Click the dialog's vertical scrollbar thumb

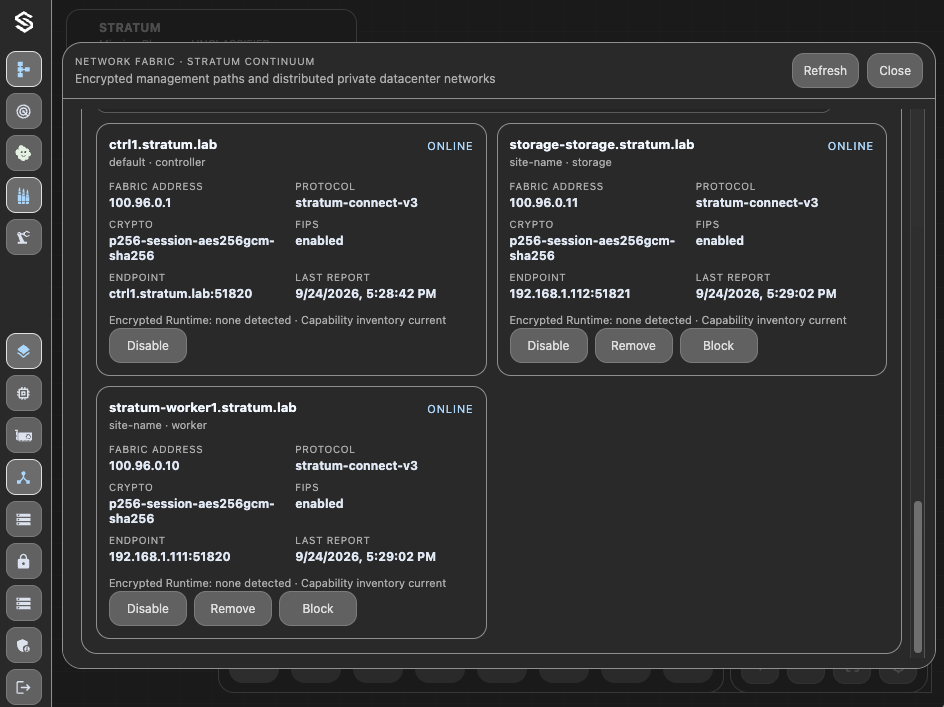[x=918, y=576]
